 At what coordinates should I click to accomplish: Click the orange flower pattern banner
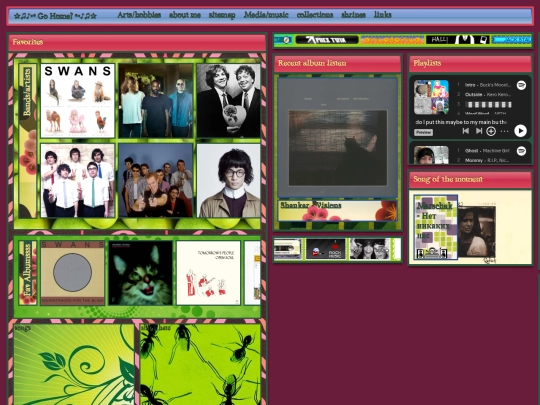(x=392, y=40)
